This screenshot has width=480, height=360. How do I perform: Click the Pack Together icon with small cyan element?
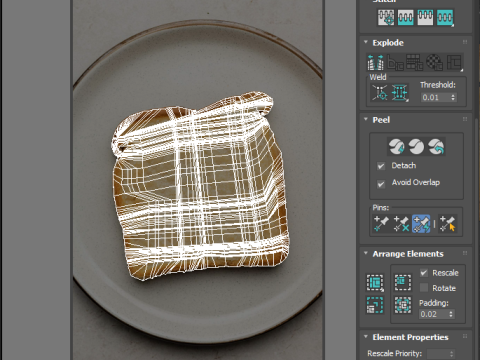tap(403, 283)
